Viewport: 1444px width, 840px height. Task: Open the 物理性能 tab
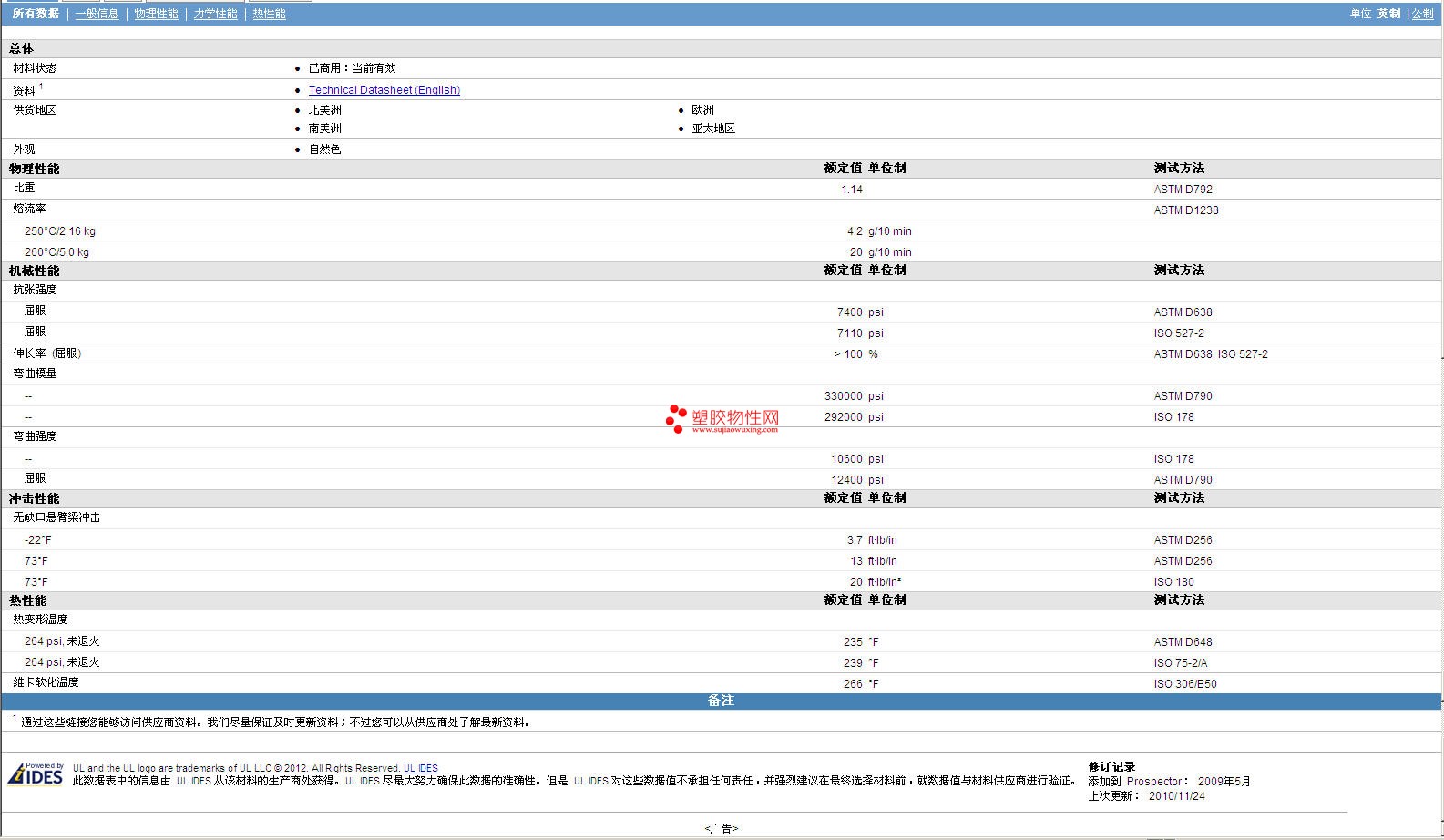[x=156, y=14]
